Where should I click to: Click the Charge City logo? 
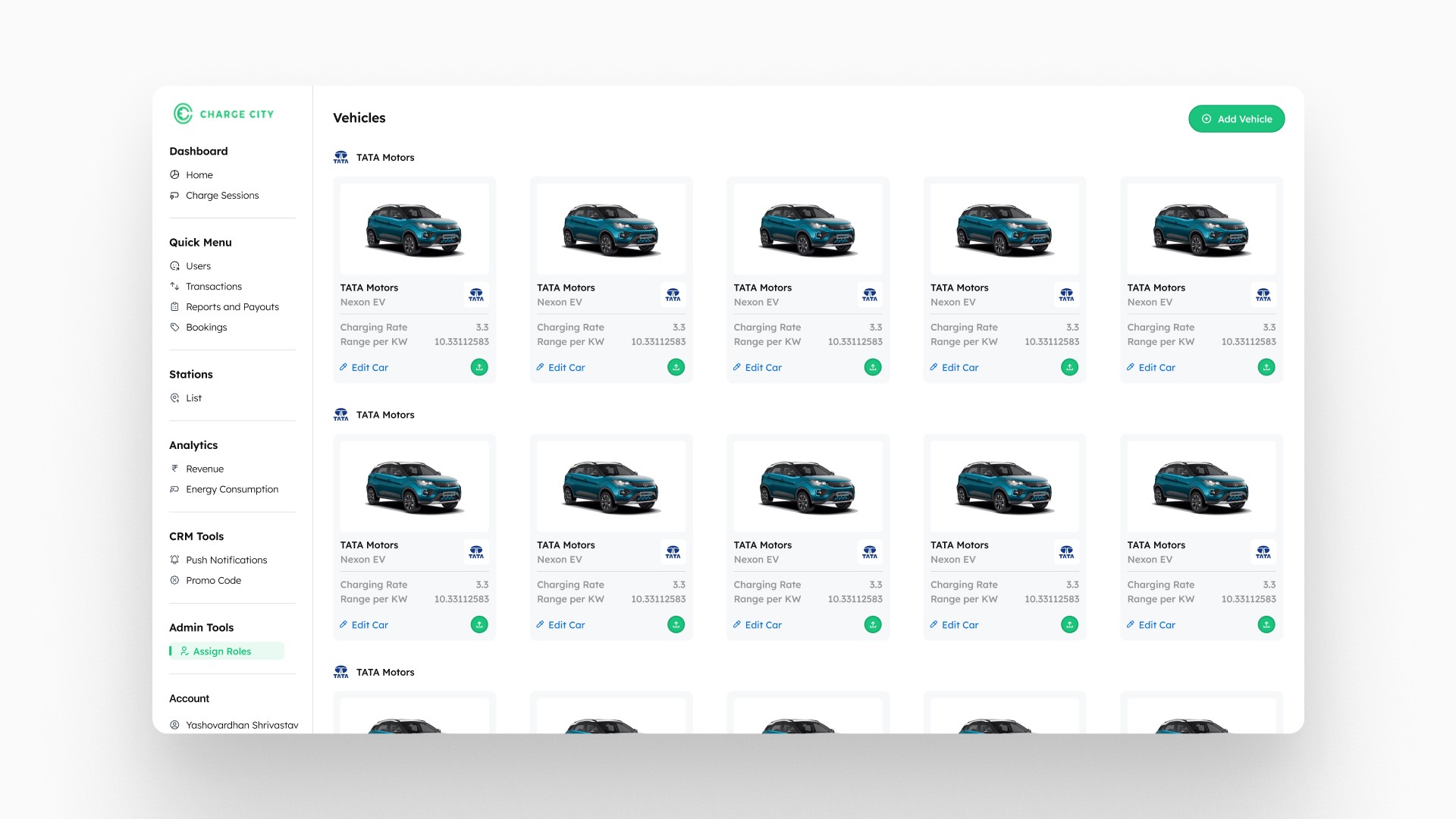point(223,114)
